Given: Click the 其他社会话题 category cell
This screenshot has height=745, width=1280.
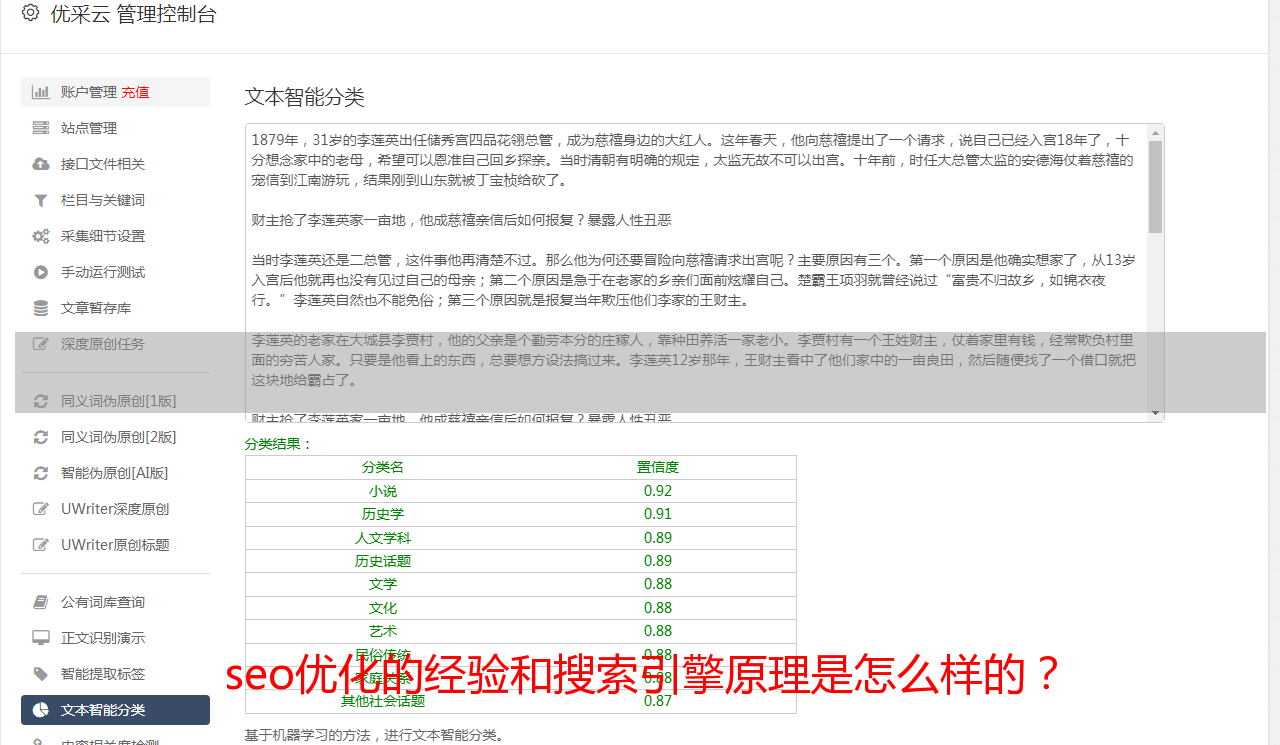Looking at the screenshot, I should click(383, 701).
